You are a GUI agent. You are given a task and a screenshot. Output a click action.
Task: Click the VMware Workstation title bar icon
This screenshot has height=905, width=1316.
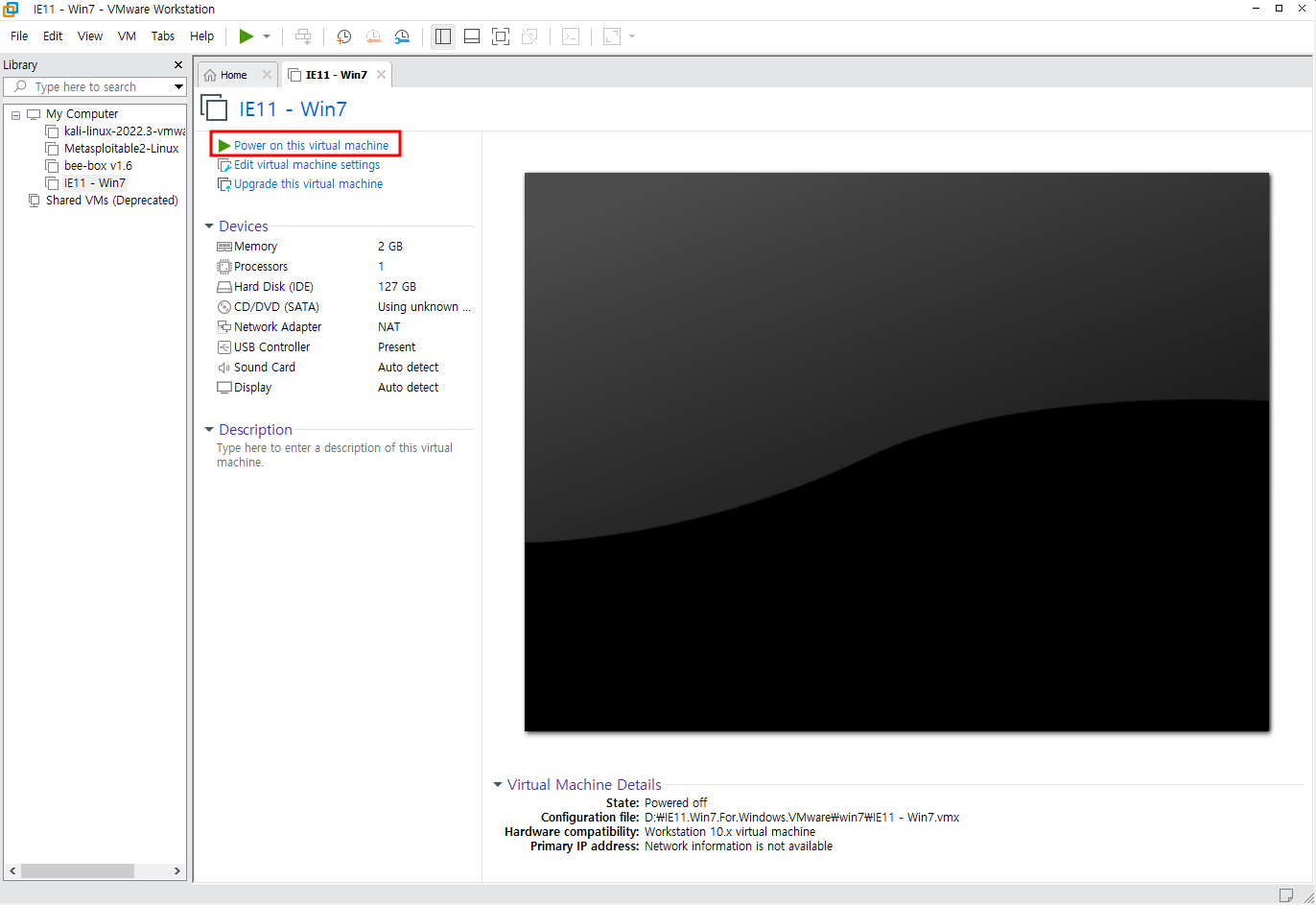(11, 10)
